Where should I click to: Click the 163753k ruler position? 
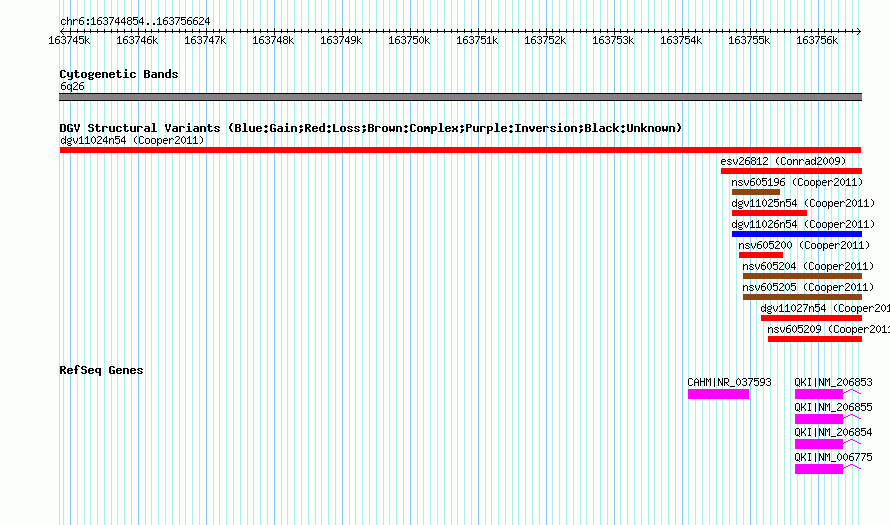pyautogui.click(x=613, y=40)
